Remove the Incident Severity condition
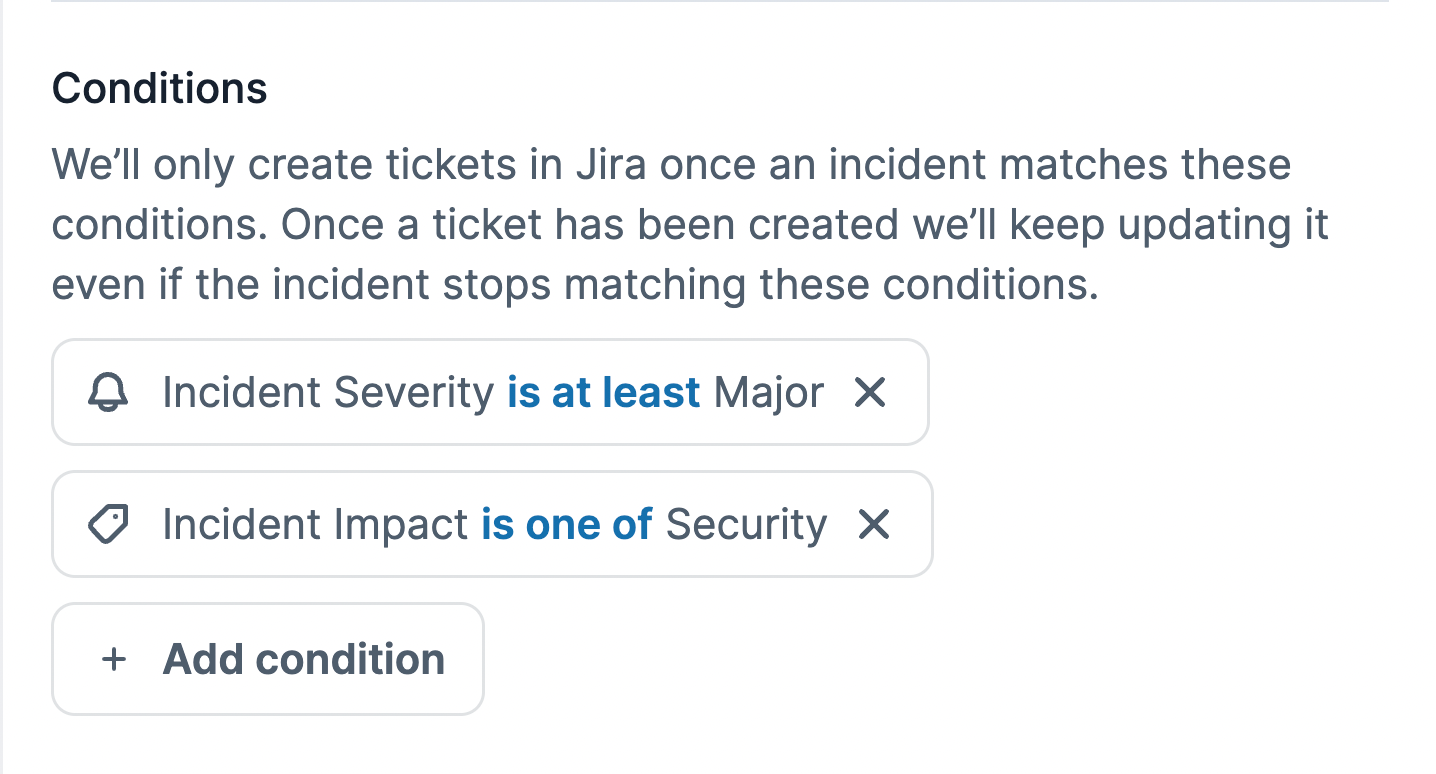Image resolution: width=1436 pixels, height=774 pixels. point(870,393)
